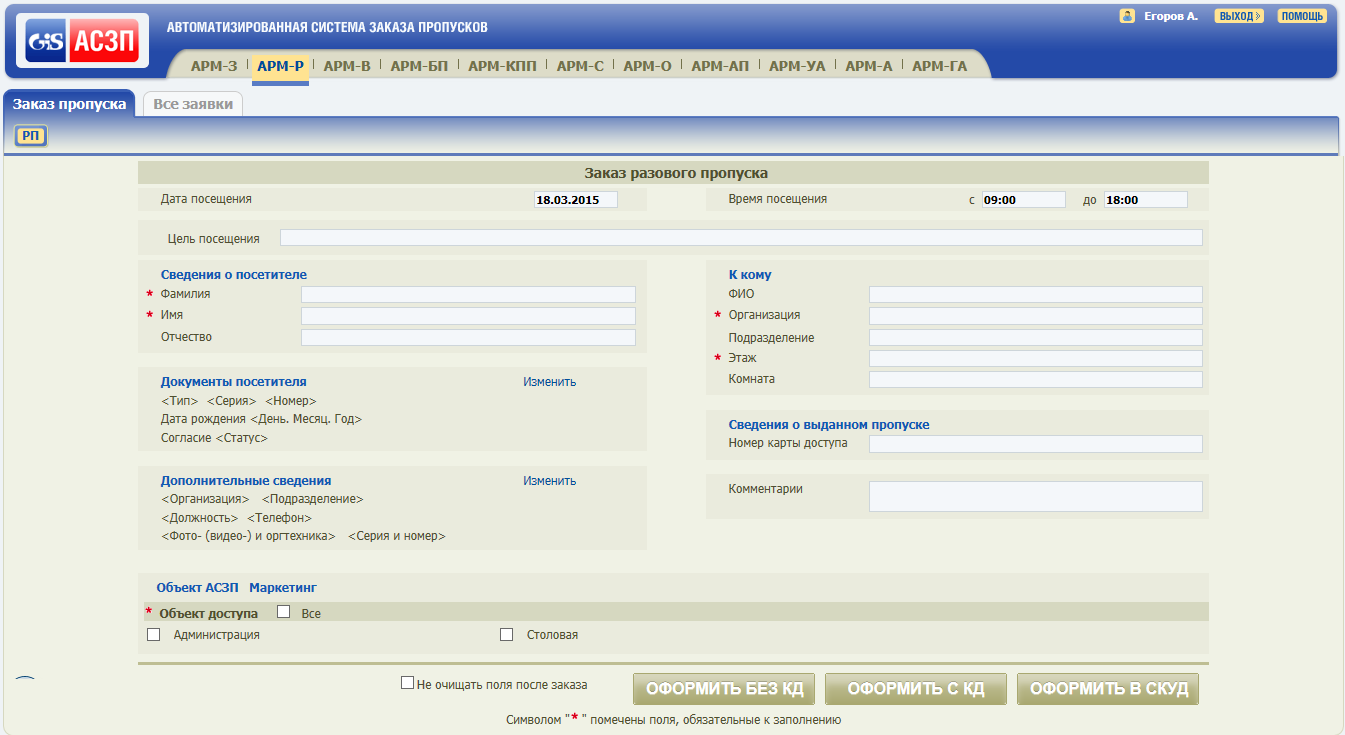Click Изменить next to Документы посетителя
Viewport: 1345px width, 735px height.
coord(550,382)
